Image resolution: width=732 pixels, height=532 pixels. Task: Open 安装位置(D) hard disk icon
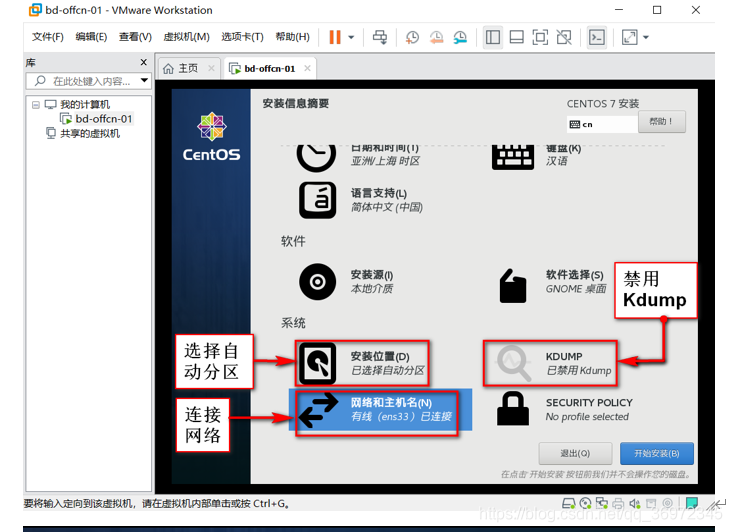pos(317,364)
